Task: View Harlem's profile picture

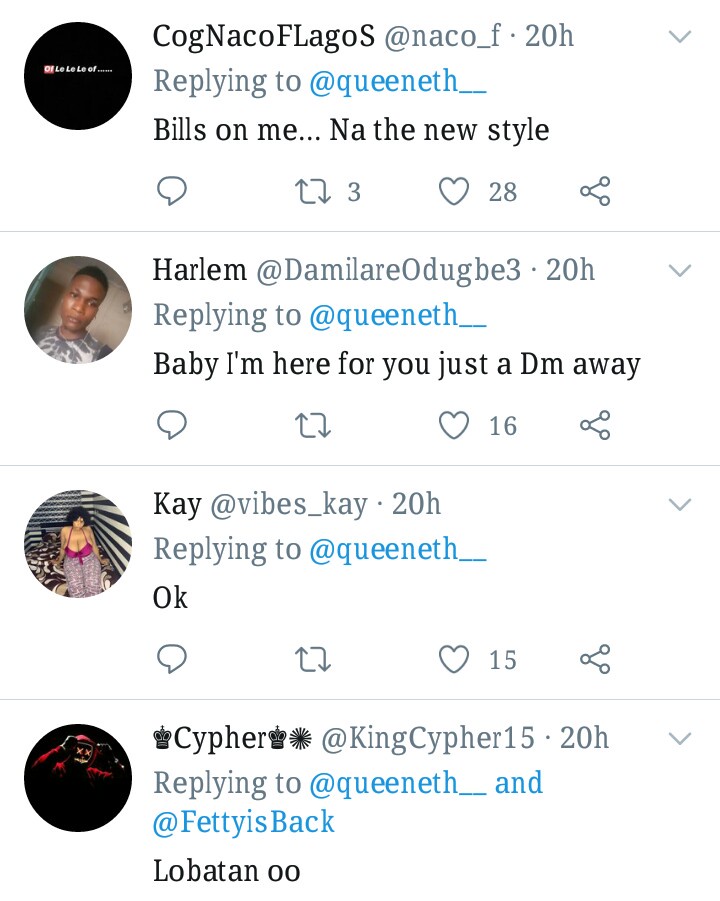Action: click(78, 310)
